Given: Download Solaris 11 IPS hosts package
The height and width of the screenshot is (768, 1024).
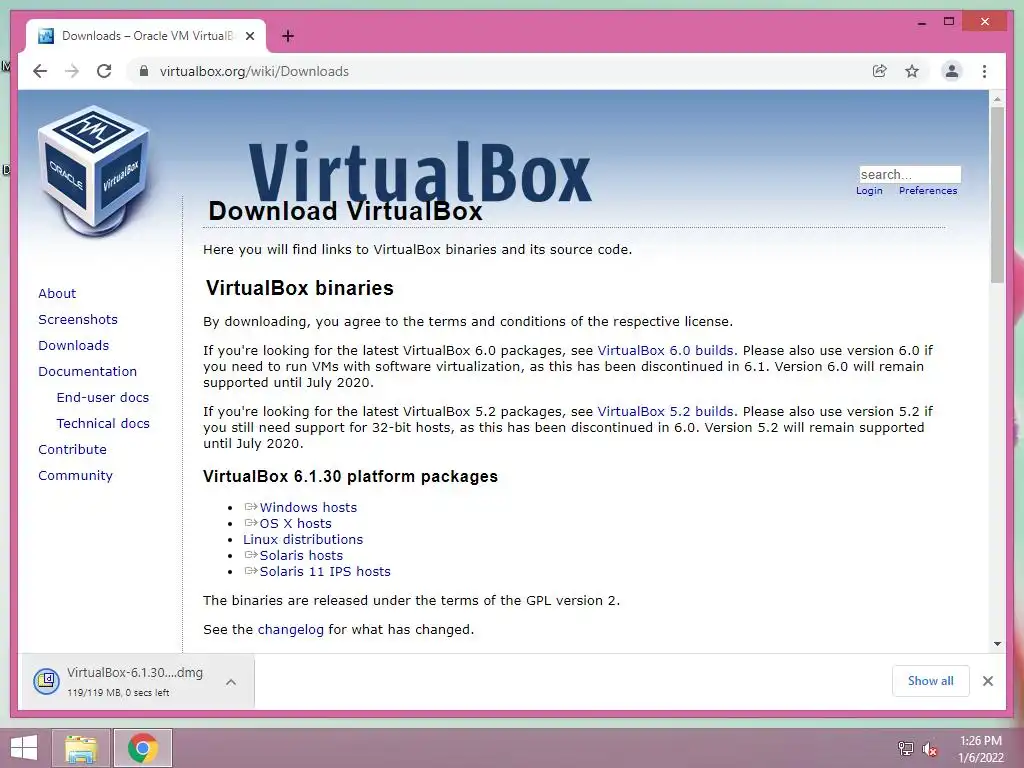Looking at the screenshot, I should point(325,571).
